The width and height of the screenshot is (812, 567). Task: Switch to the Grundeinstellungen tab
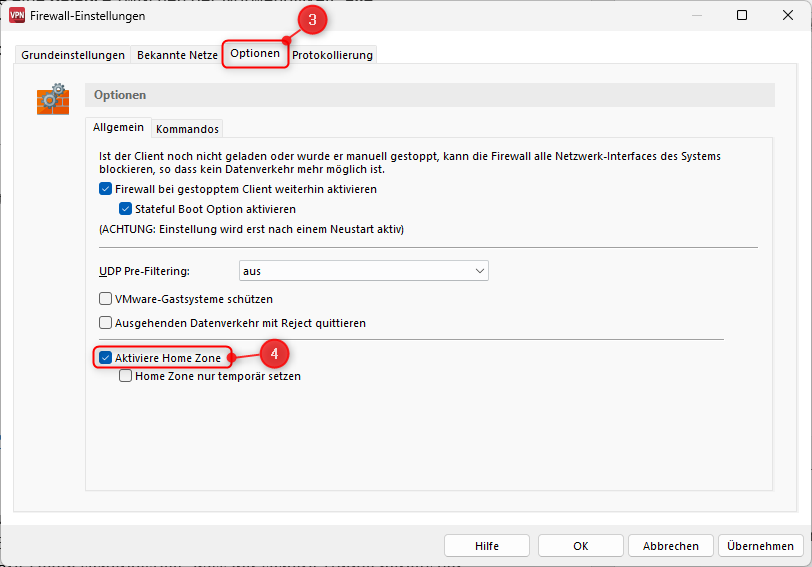(73, 55)
